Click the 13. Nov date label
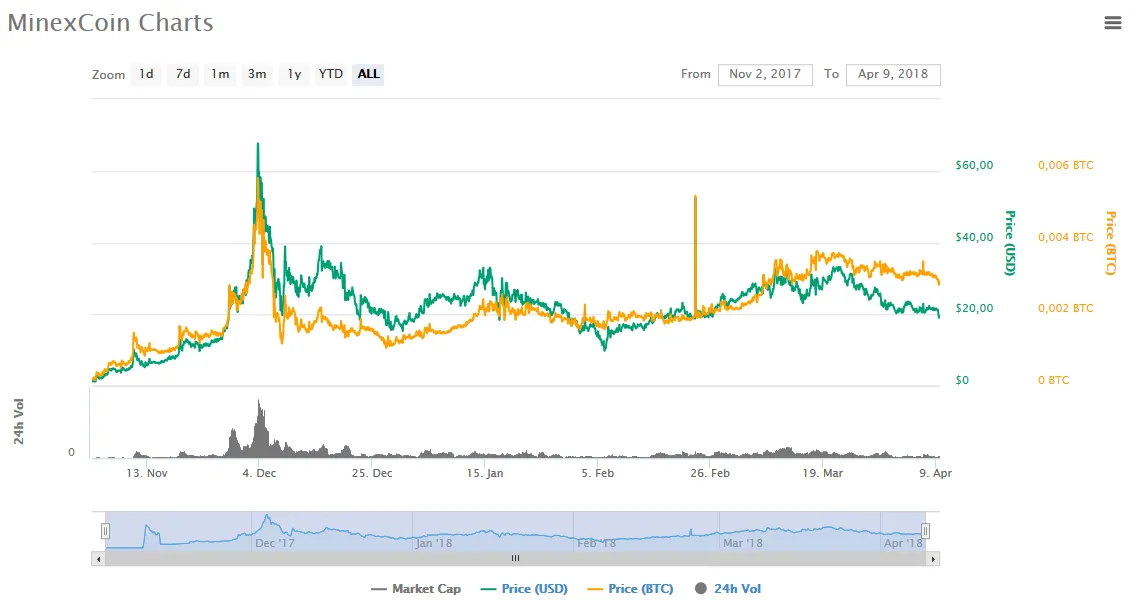The width and height of the screenshot is (1136, 605). click(x=147, y=473)
